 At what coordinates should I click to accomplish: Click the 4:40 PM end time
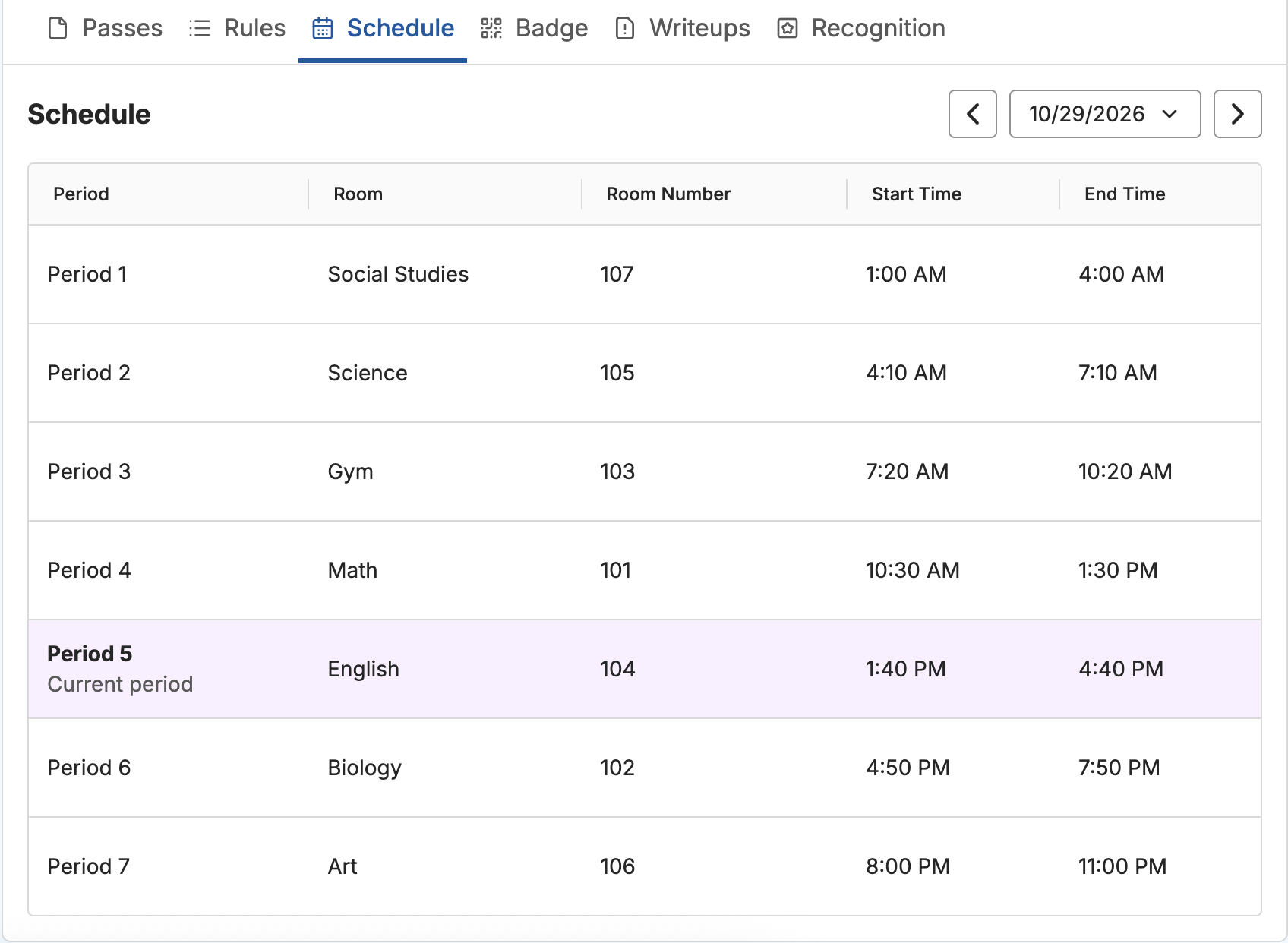[x=1121, y=669]
